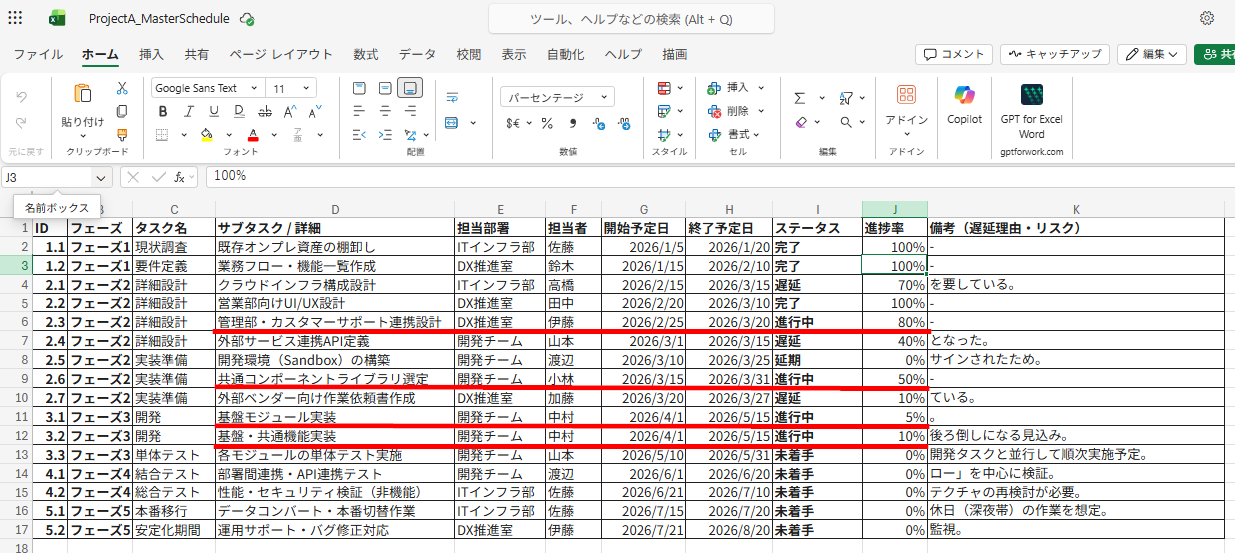Toggle wrap text button
Screen dimensions: 1235x553
pyautogui.click(x=452, y=98)
